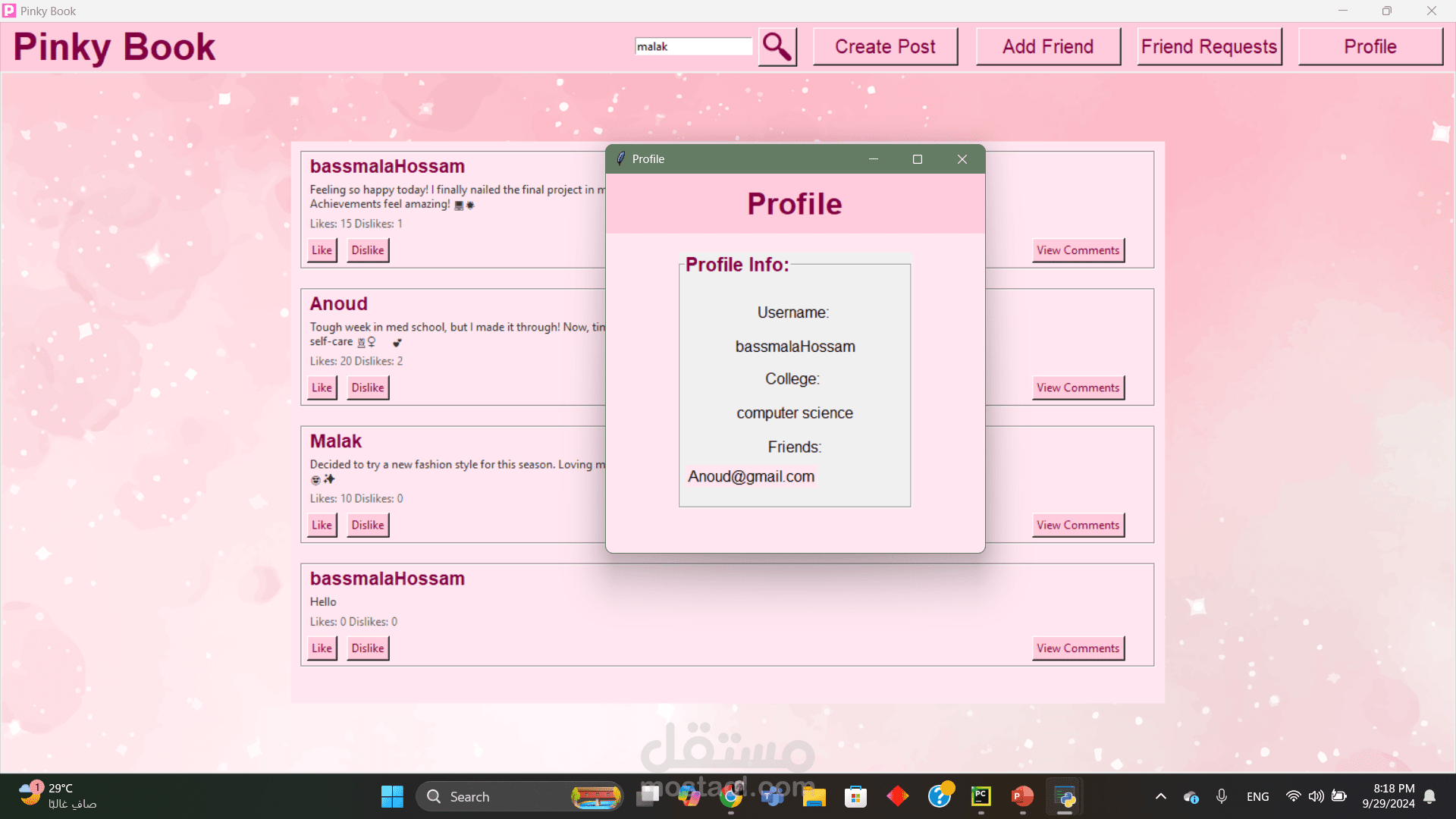Open the Profile navigation button
The image size is (1456, 819).
[1370, 47]
